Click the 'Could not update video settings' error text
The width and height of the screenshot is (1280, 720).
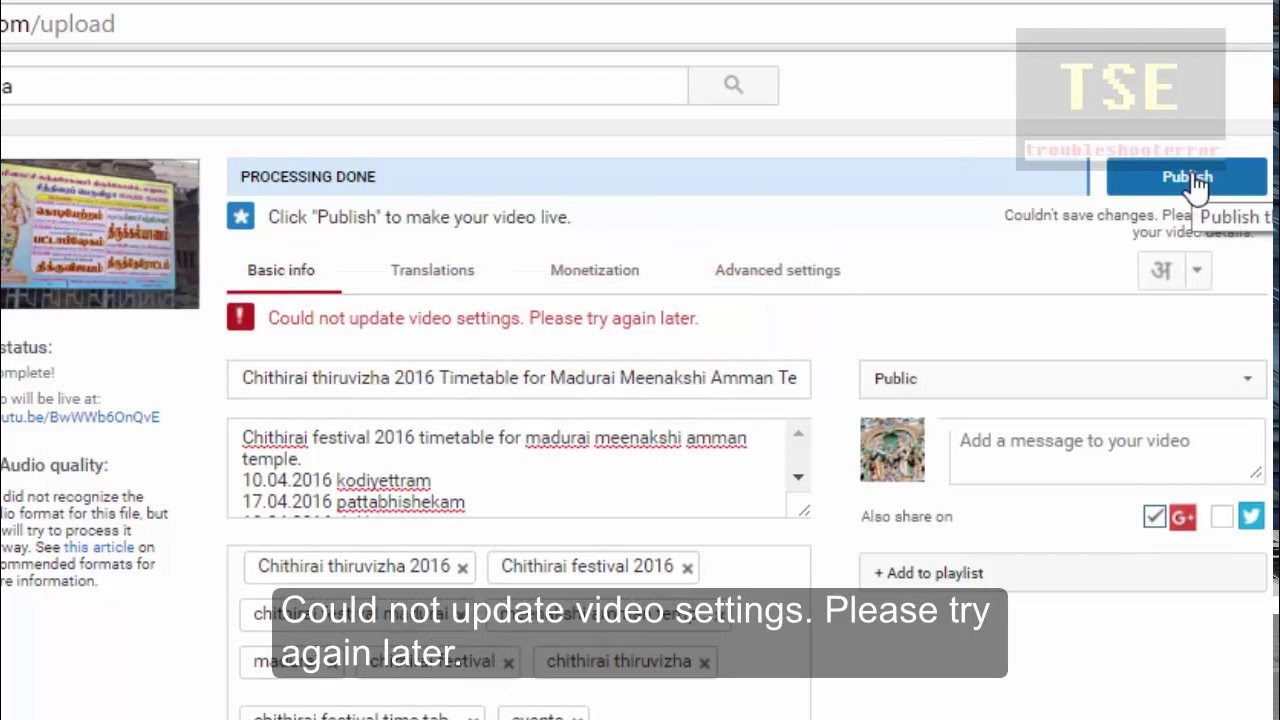483,318
